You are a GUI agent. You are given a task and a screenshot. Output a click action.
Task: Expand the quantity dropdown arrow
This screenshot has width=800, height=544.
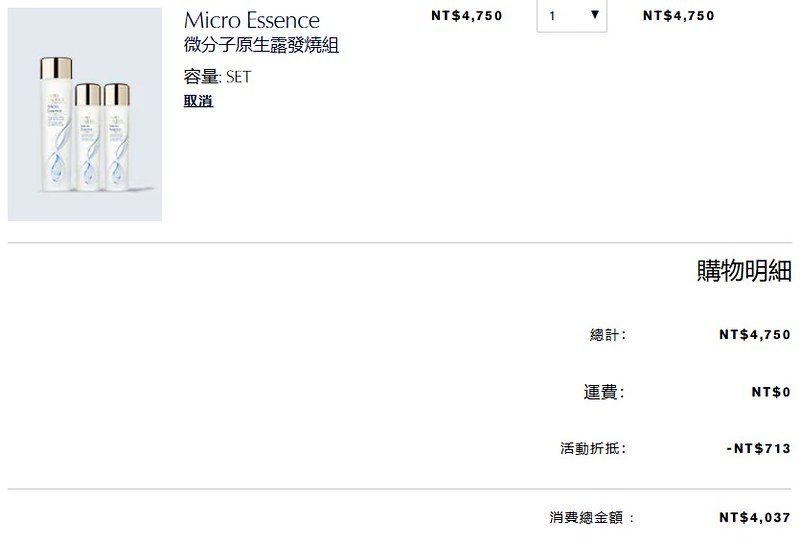(x=594, y=15)
